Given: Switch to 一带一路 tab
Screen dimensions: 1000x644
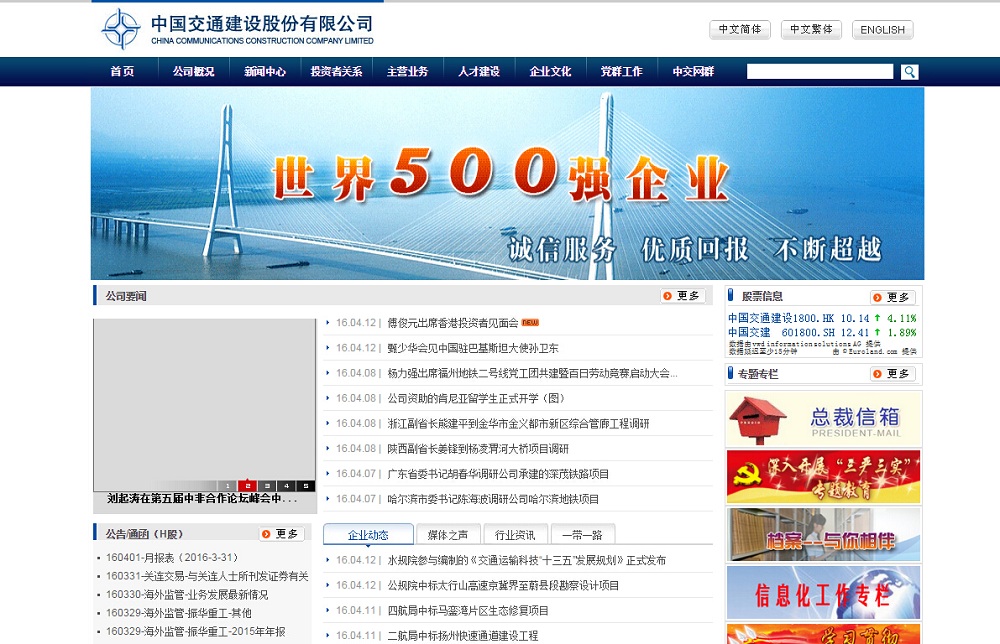Looking at the screenshot, I should tap(582, 534).
